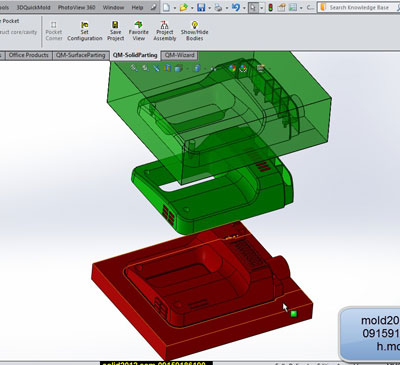The width and height of the screenshot is (400, 365).
Task: Open the Display Style viewport icon
Action: coord(197,68)
